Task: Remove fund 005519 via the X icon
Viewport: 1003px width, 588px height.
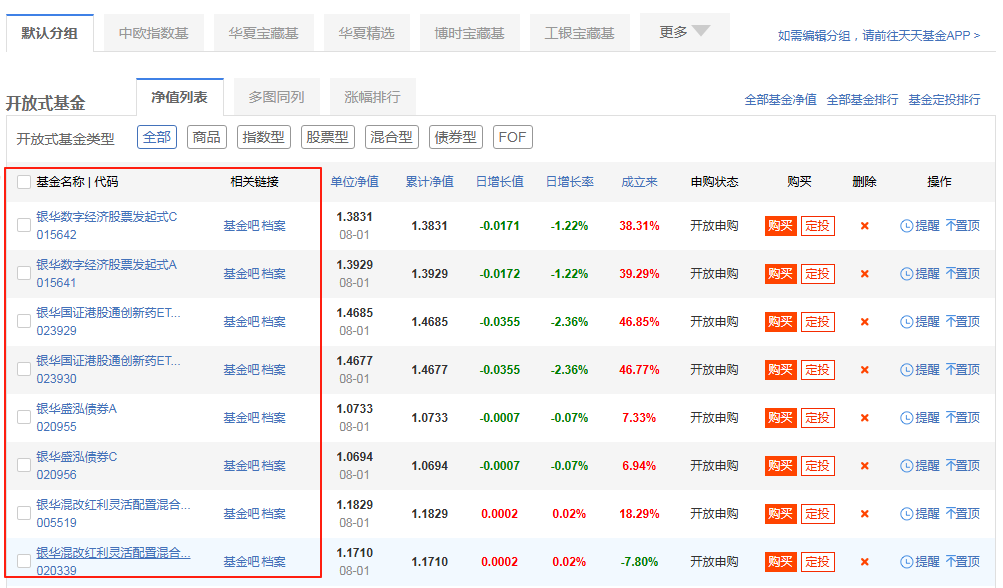Action: (864, 514)
